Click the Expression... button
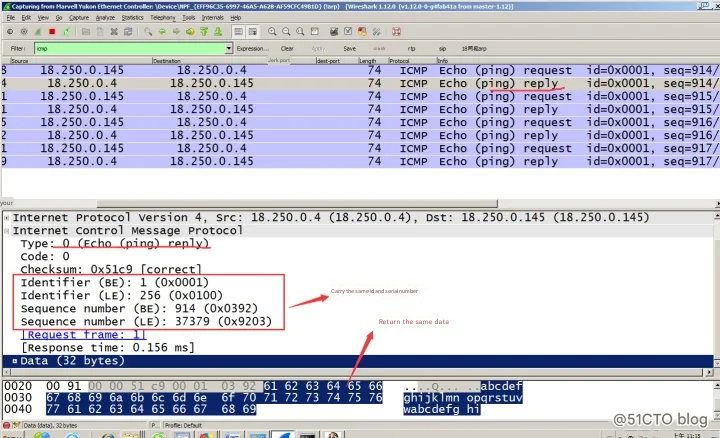The height and width of the screenshot is (438, 720). click(252, 48)
